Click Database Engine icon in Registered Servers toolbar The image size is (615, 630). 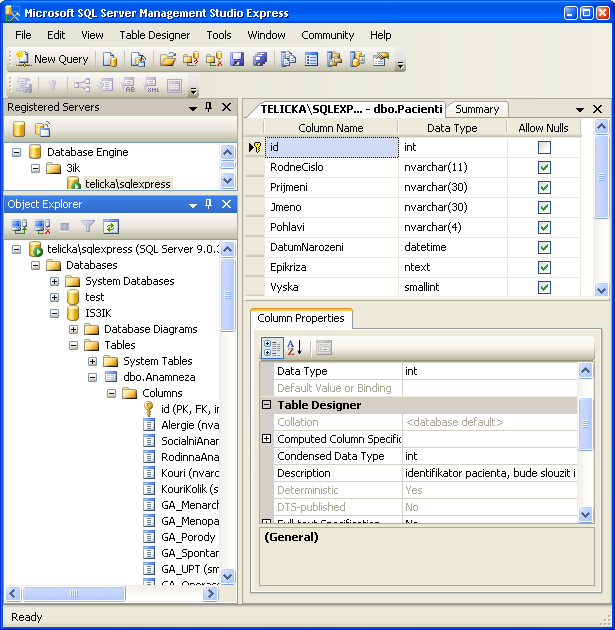(19, 129)
